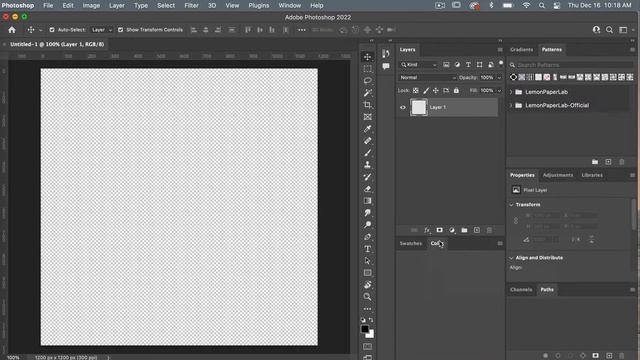Click the Search Patterns input field

tap(571, 65)
